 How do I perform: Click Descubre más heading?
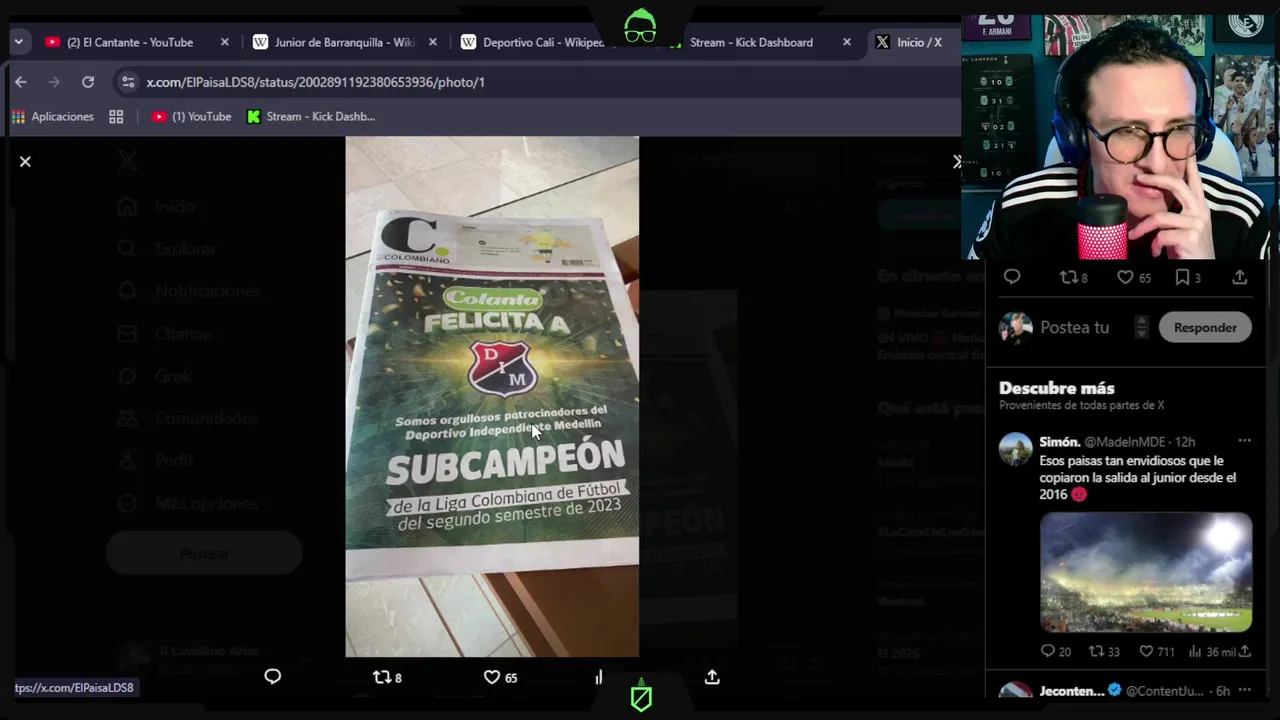[1056, 388]
